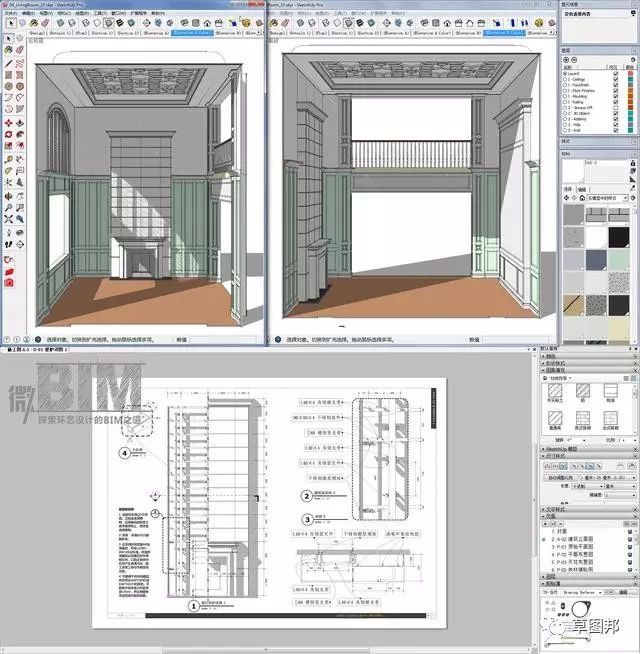Click the 1 - Ceilings layer color swatch
This screenshot has width=640, height=654.
[x=630, y=80]
